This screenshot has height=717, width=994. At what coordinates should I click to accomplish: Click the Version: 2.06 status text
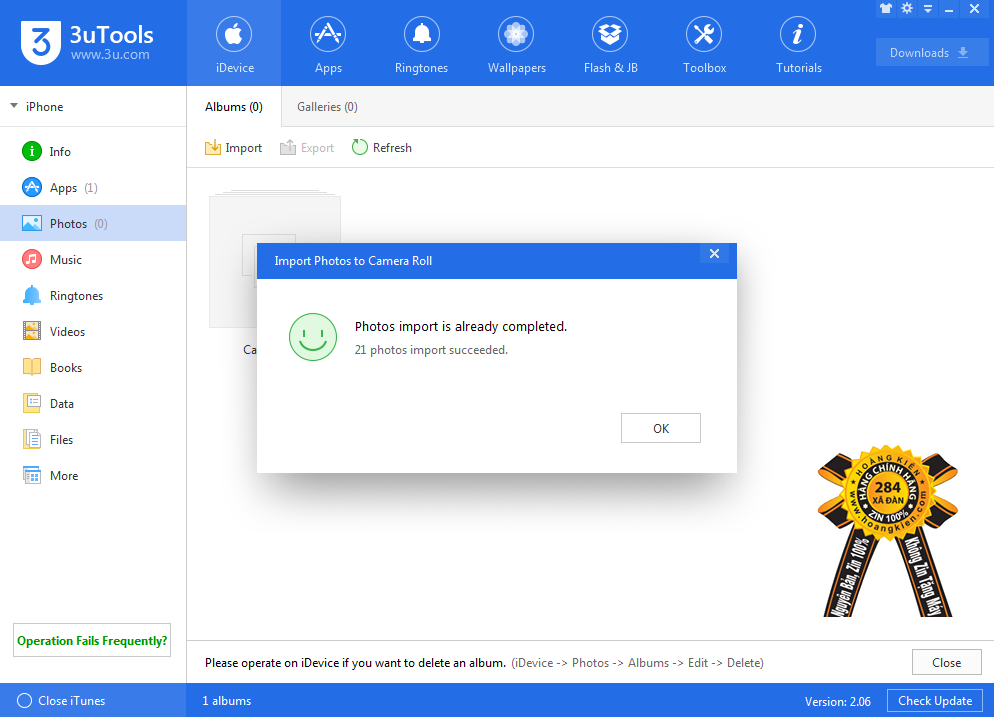[837, 701]
